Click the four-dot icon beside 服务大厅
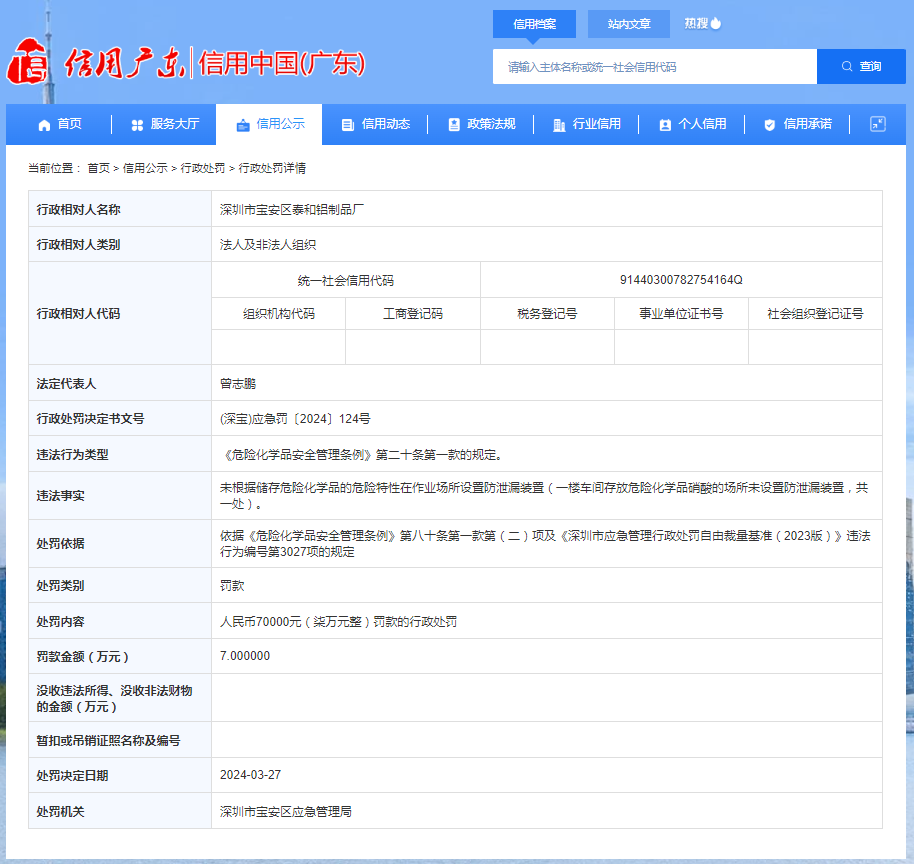 coord(137,125)
